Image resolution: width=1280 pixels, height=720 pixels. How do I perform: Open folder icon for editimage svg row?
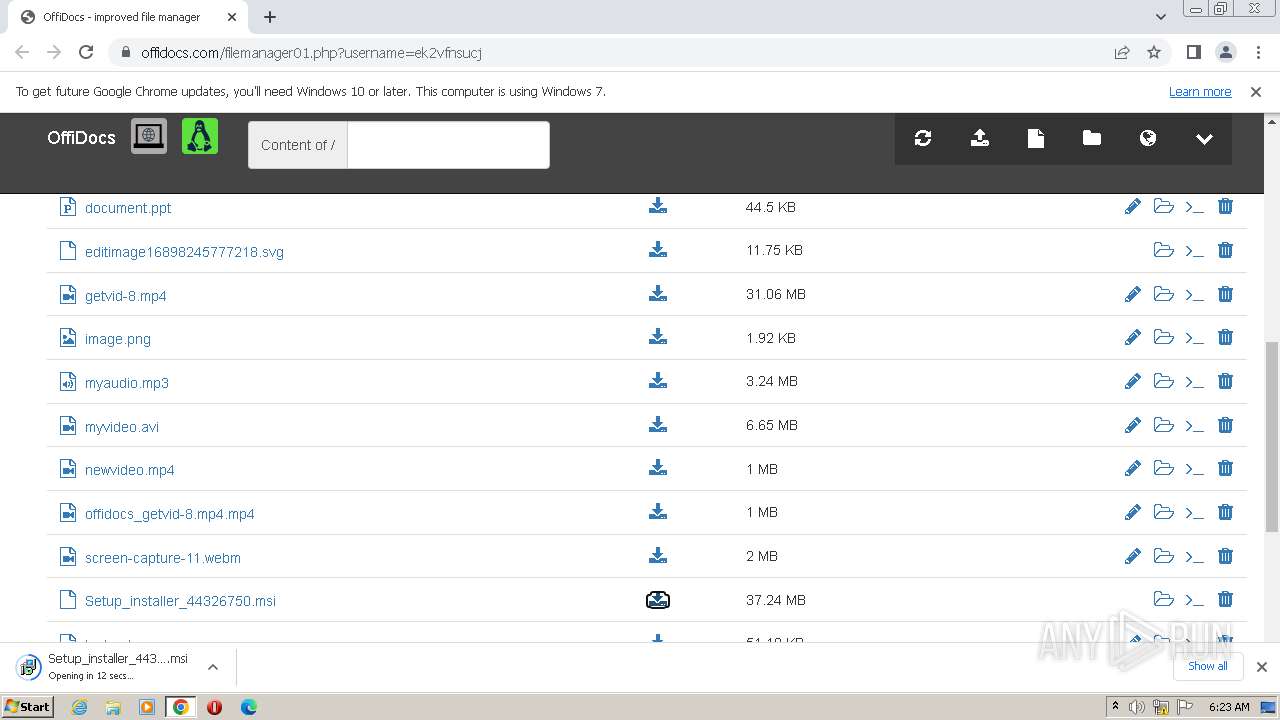[1163, 250]
